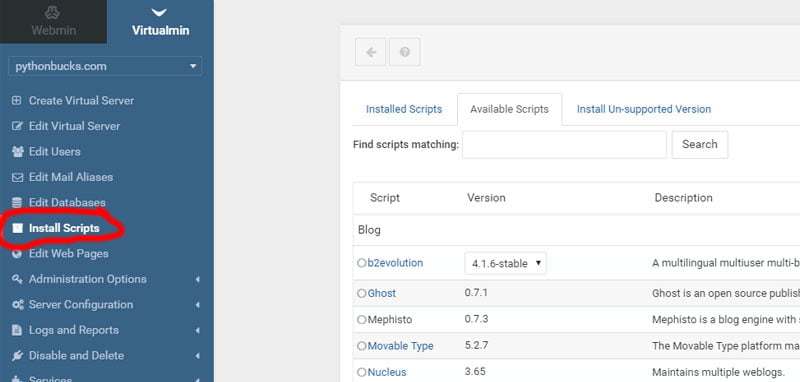
Task: Open help with the question mark button
Action: pos(405,52)
